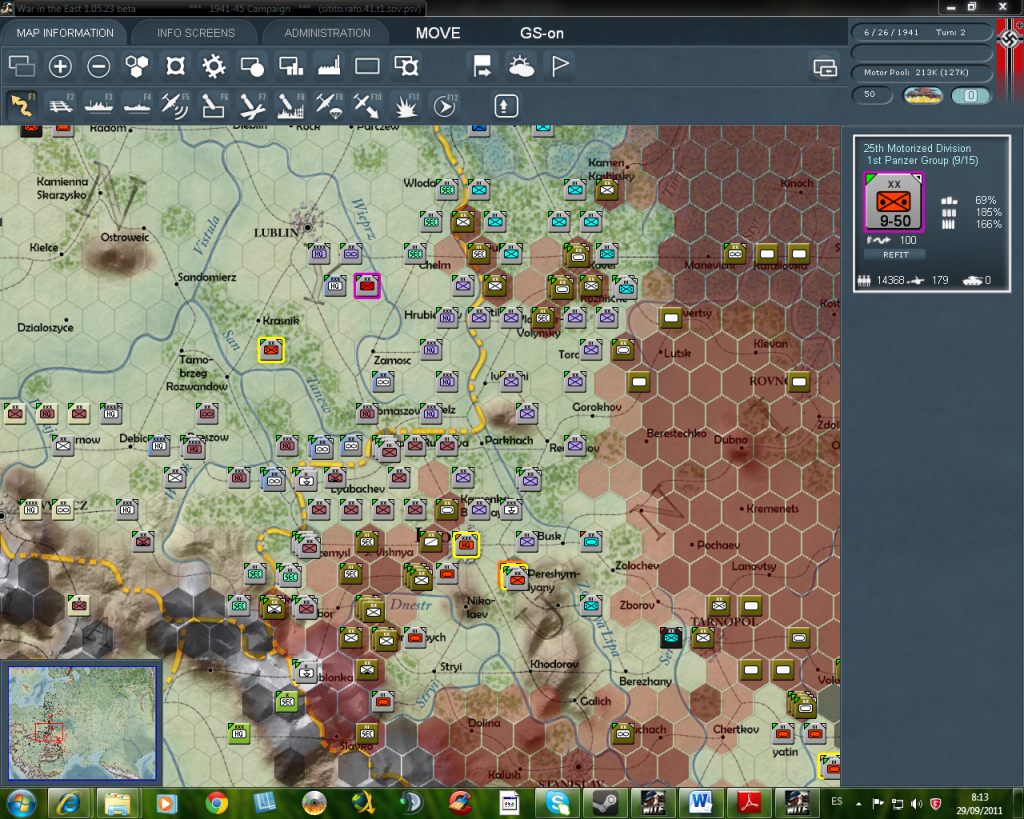The height and width of the screenshot is (819, 1024).
Task: Select the F3 naval transport mode icon
Action: (x=99, y=106)
